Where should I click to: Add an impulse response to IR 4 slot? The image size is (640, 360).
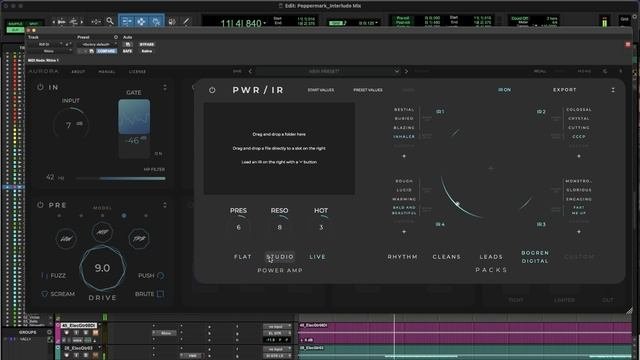pyautogui.click(x=404, y=231)
